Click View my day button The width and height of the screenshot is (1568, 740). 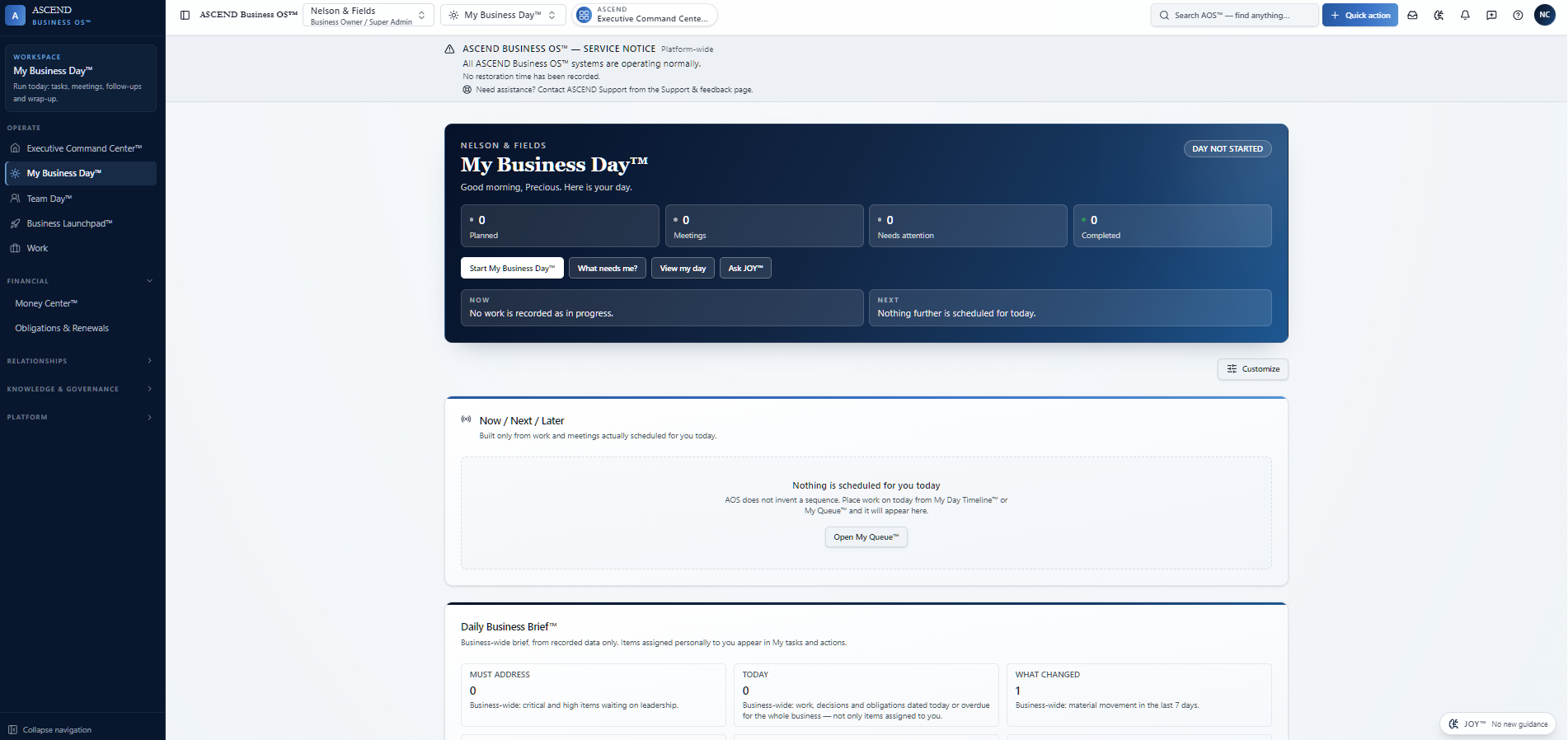click(x=683, y=268)
